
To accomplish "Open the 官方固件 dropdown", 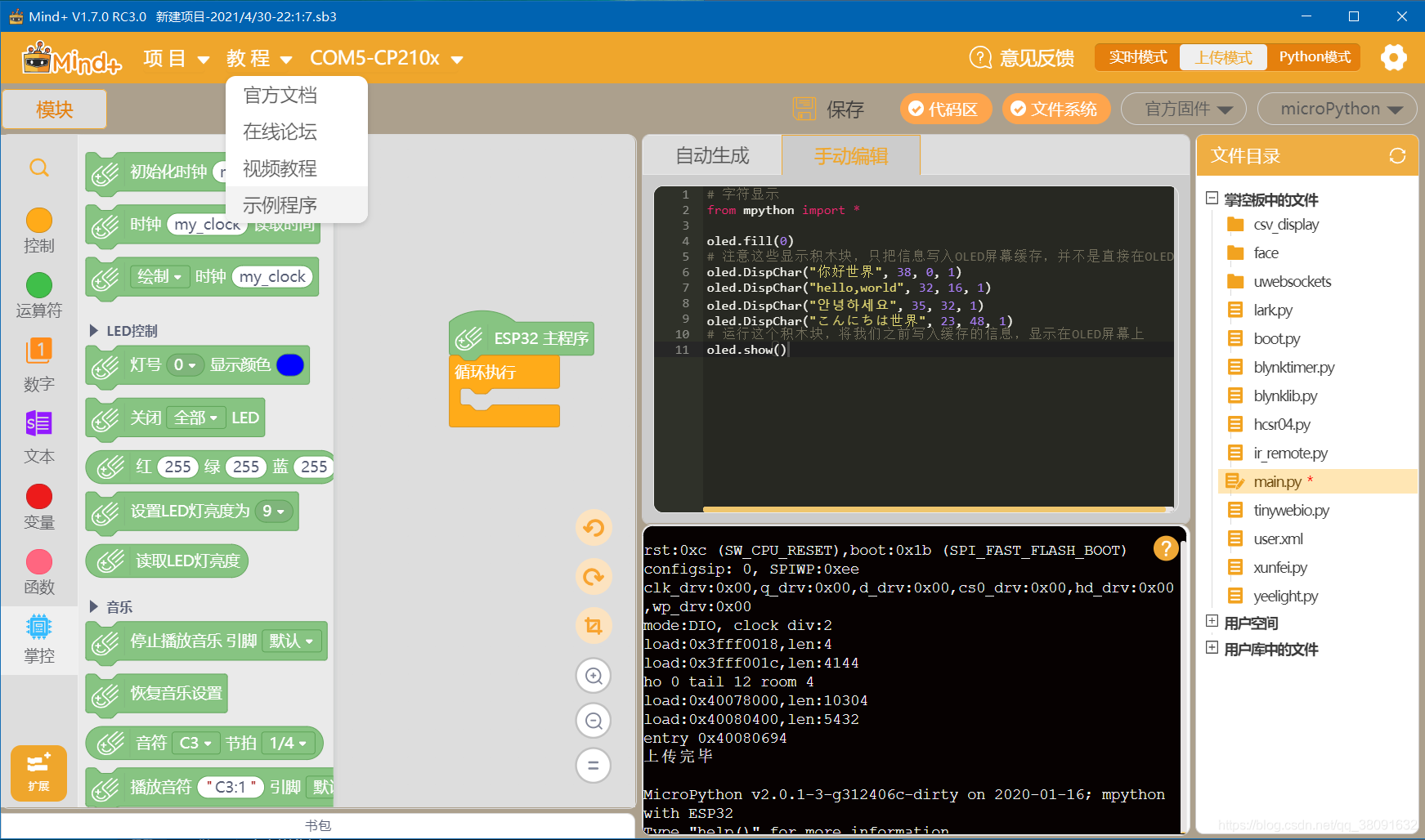I will click(1183, 109).
